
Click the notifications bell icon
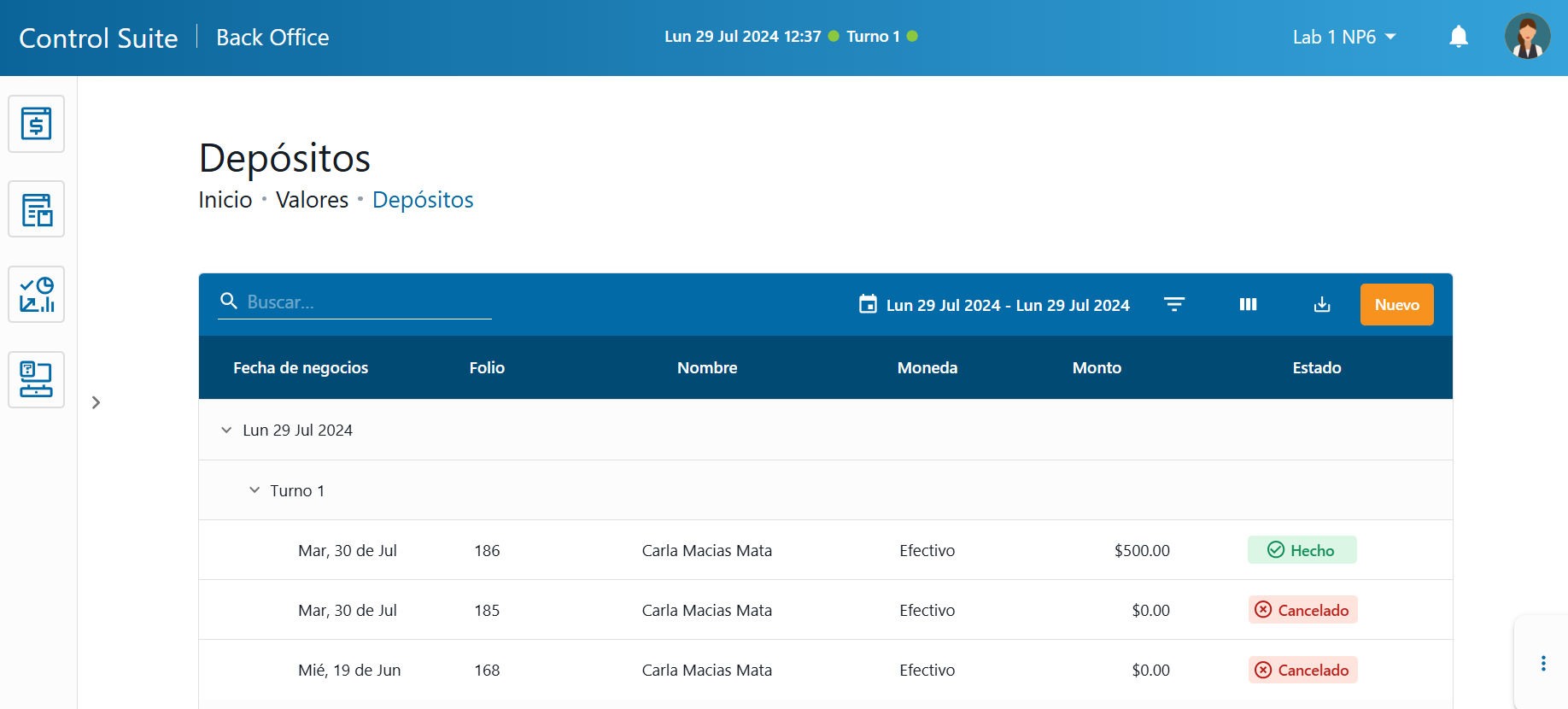[x=1459, y=37]
